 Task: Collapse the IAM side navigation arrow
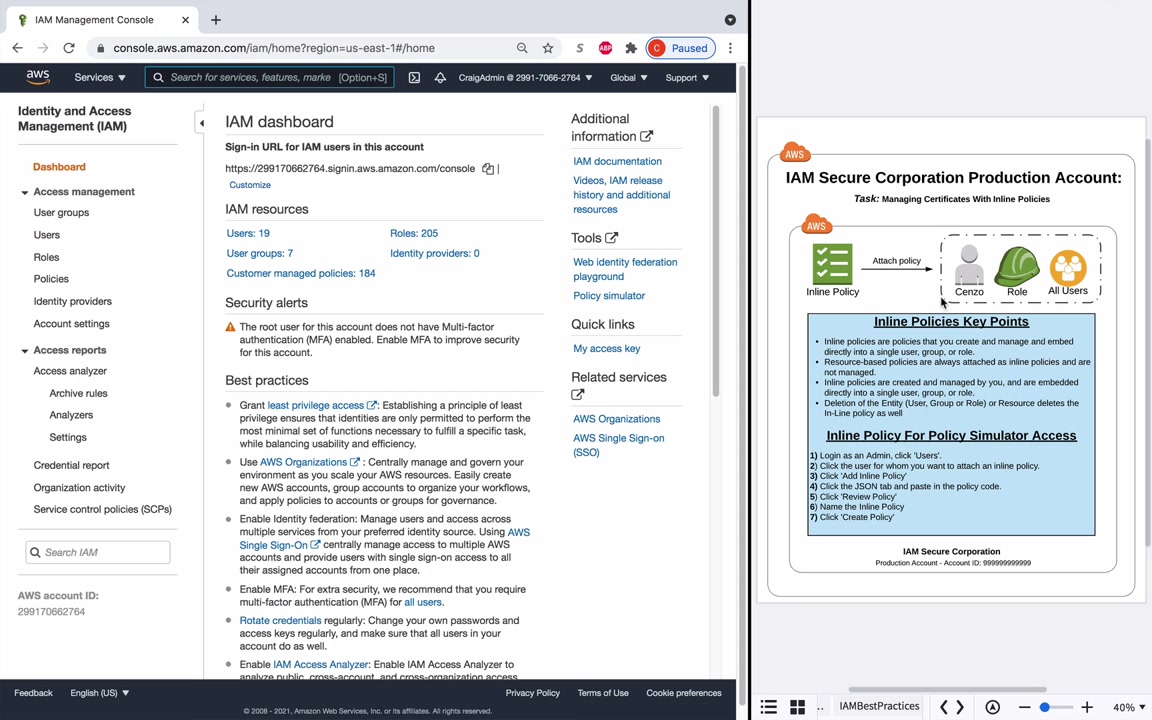pyautogui.click(x=201, y=123)
